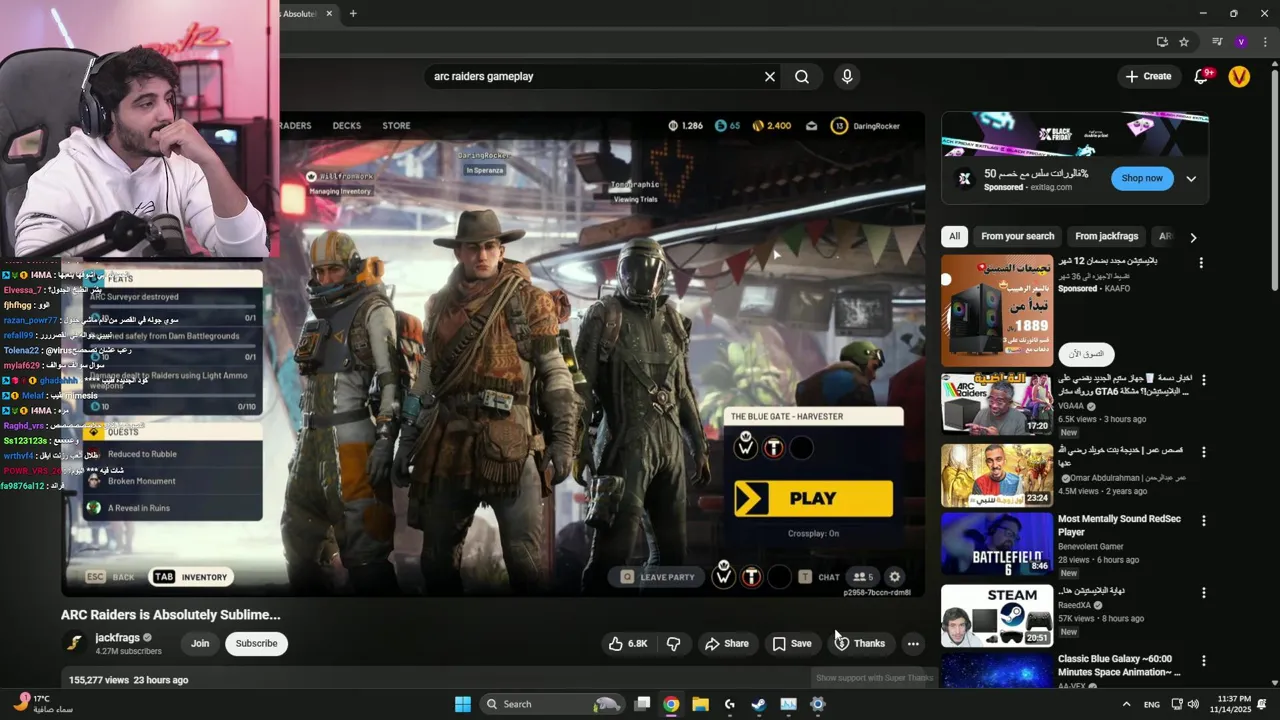The image size is (1280, 720).
Task: Click LEAVE PARTY in game video
Action: point(657,577)
